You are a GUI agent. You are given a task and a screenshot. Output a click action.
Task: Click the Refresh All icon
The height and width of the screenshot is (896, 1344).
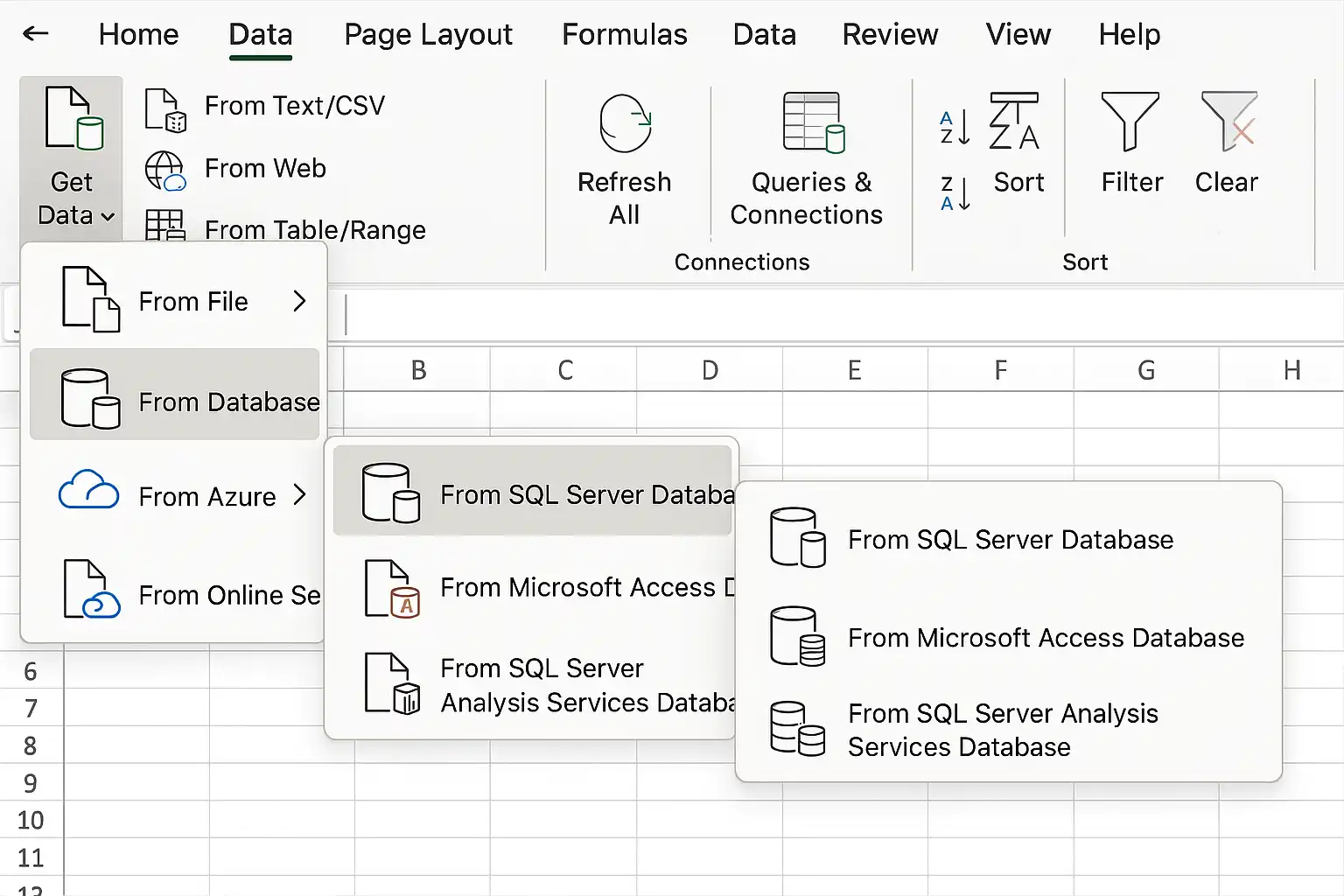pos(626,123)
